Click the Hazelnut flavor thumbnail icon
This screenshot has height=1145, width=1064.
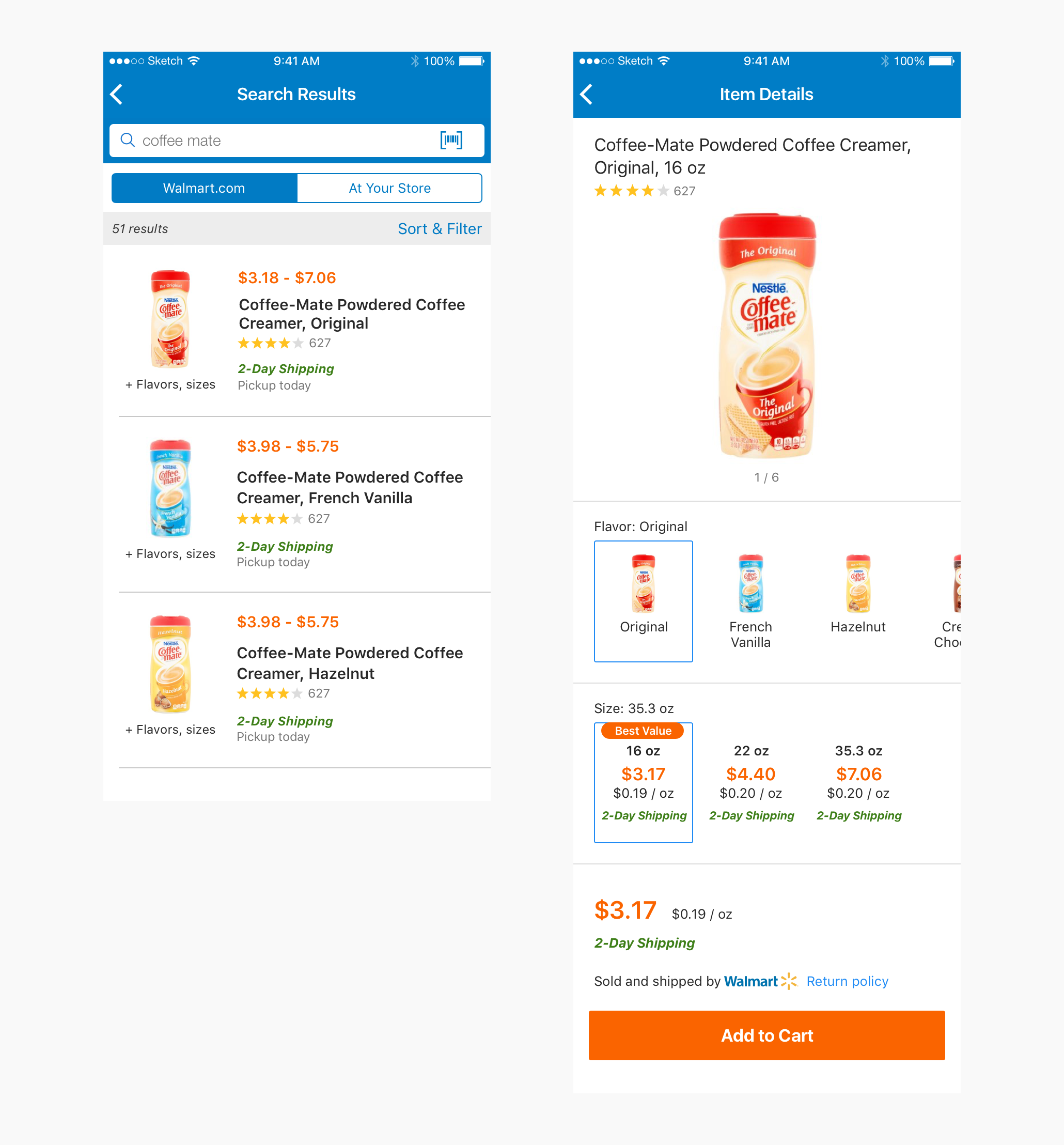tap(858, 583)
